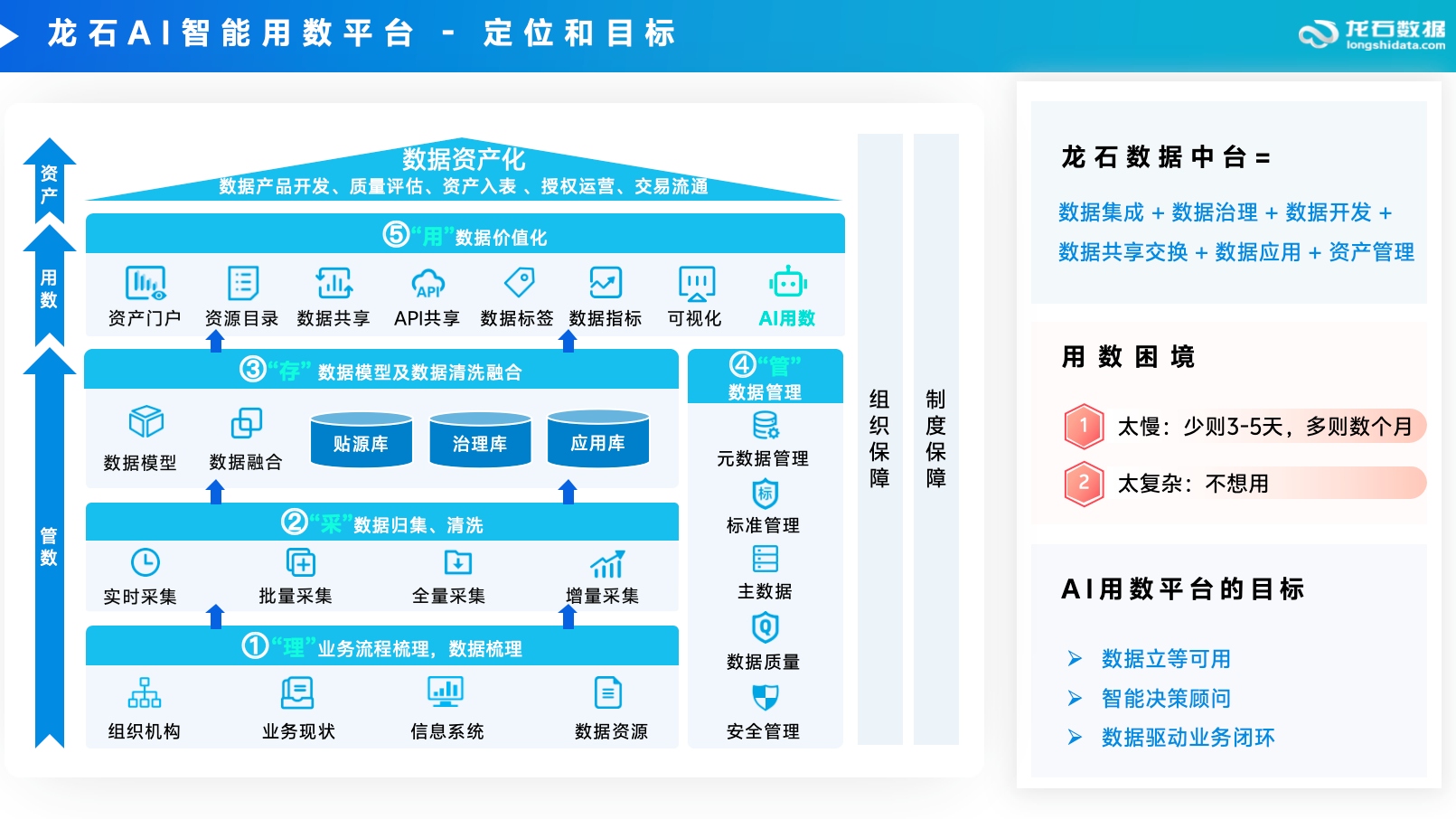Click the 数据资产化 roof banner
Viewport: 1456px width, 819px height.
[464, 170]
